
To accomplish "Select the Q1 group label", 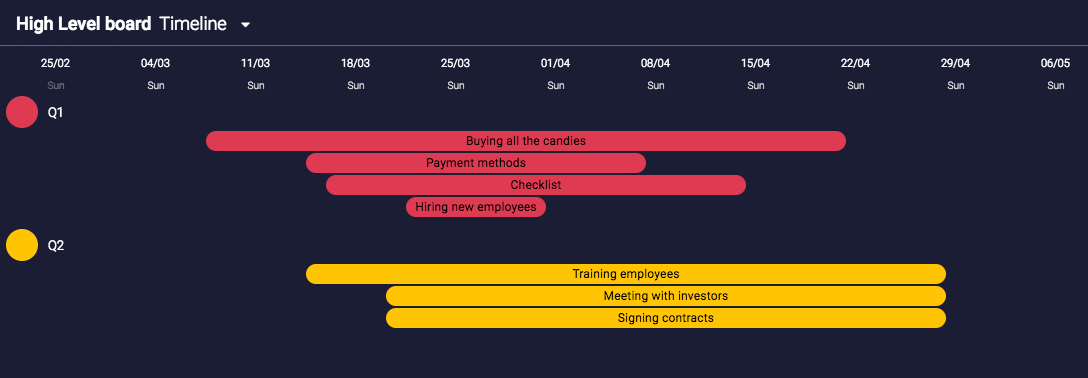I will (56, 112).
